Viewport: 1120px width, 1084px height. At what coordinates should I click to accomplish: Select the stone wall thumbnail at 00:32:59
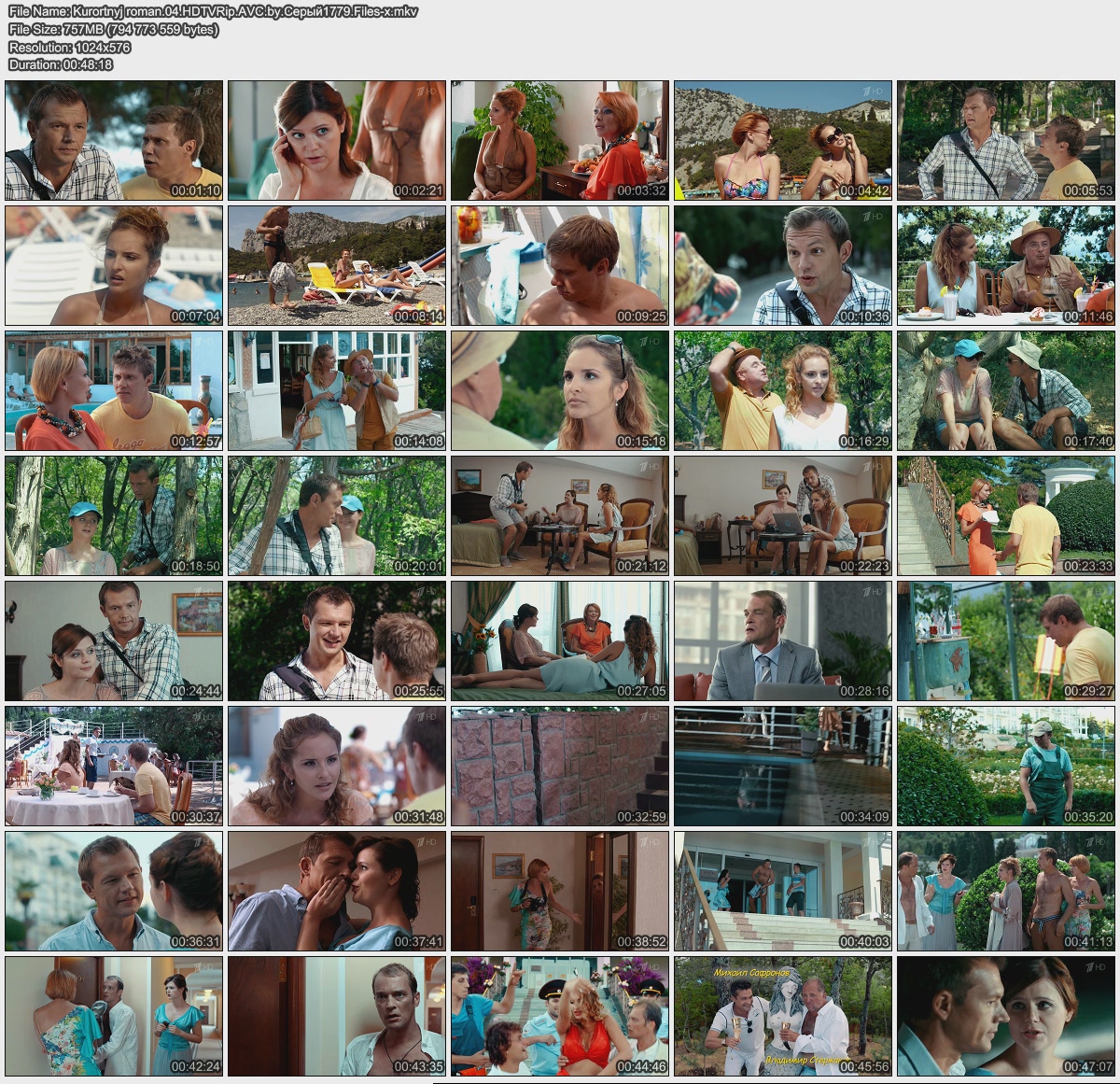point(560,766)
